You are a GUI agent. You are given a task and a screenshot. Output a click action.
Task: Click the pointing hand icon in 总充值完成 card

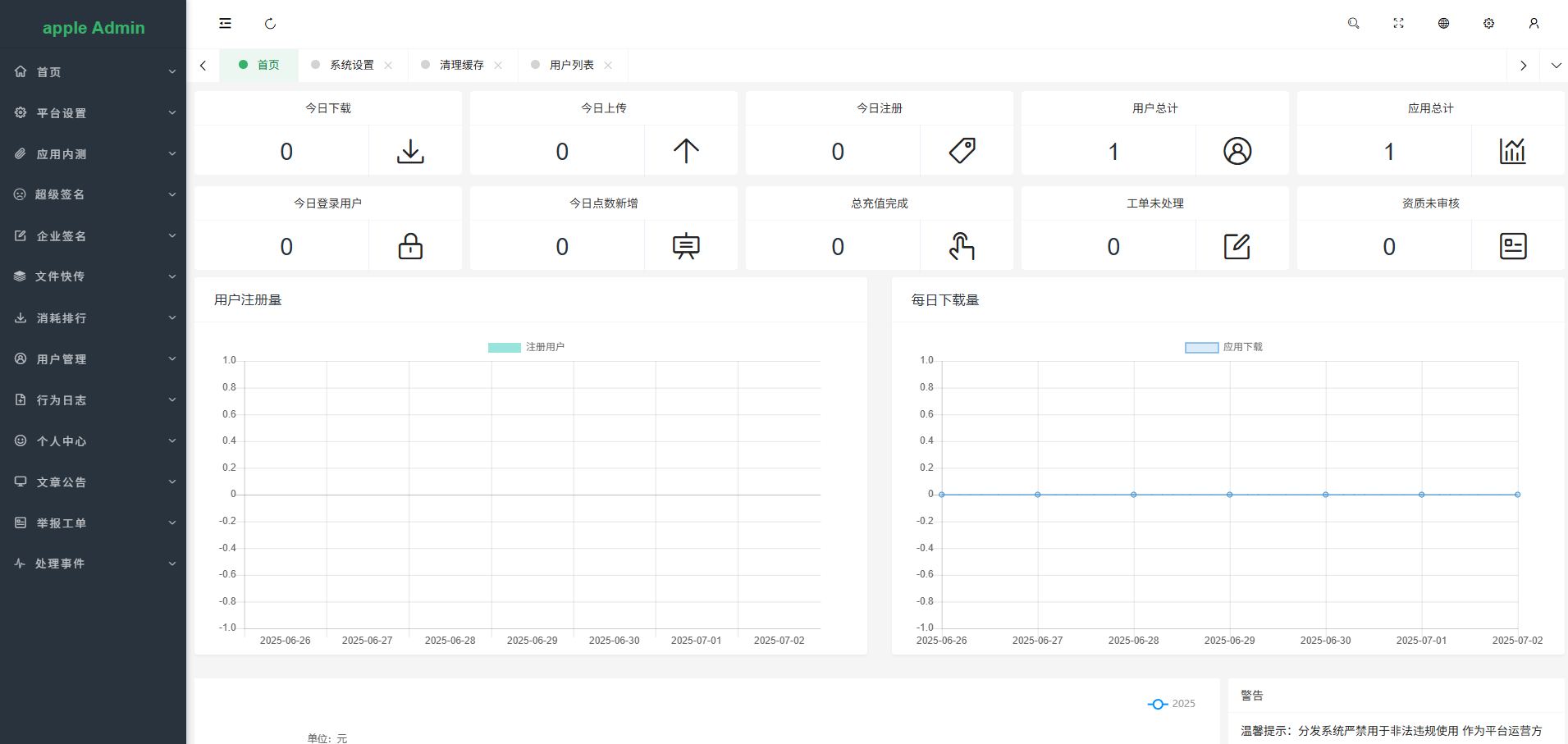pyautogui.click(x=962, y=246)
